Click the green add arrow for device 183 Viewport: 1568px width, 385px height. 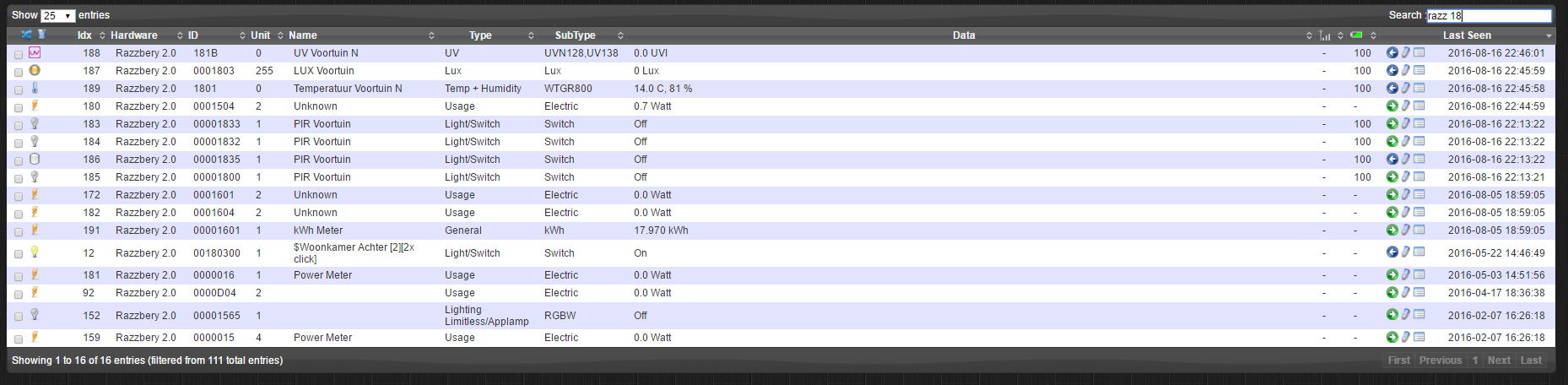[x=1392, y=123]
